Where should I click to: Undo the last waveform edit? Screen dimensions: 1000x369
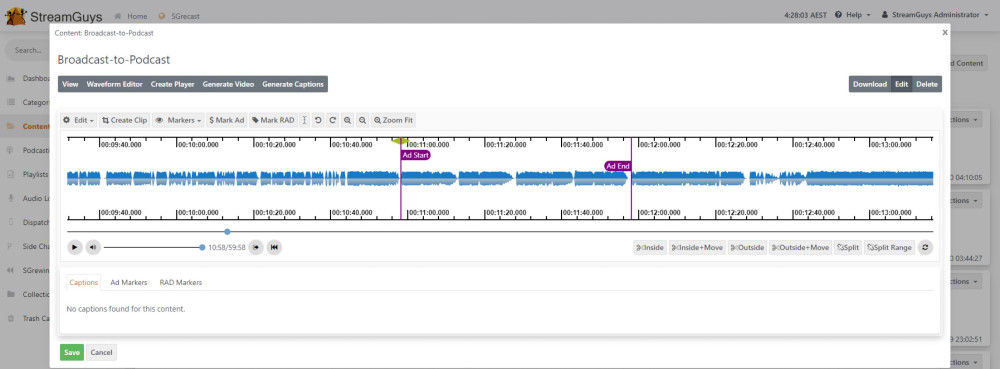tap(318, 120)
